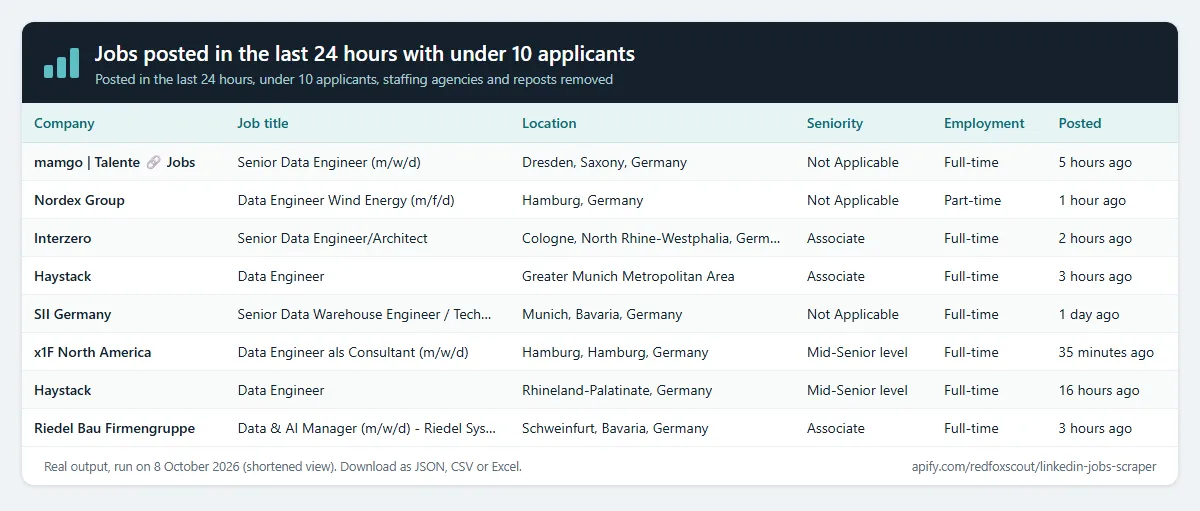Click the Real output, run on 8 October 2026 footer note
Viewport: 1200px width, 511px height.
(x=283, y=466)
